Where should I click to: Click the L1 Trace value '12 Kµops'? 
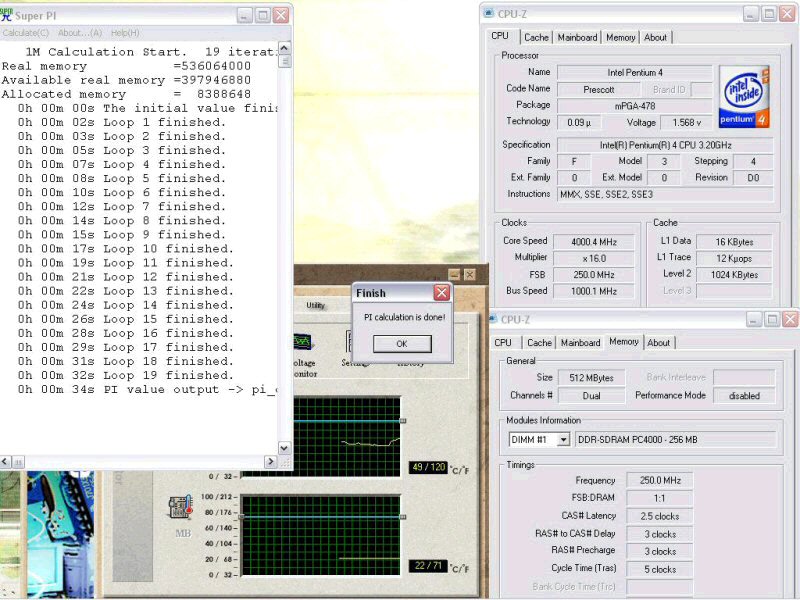tap(734, 258)
